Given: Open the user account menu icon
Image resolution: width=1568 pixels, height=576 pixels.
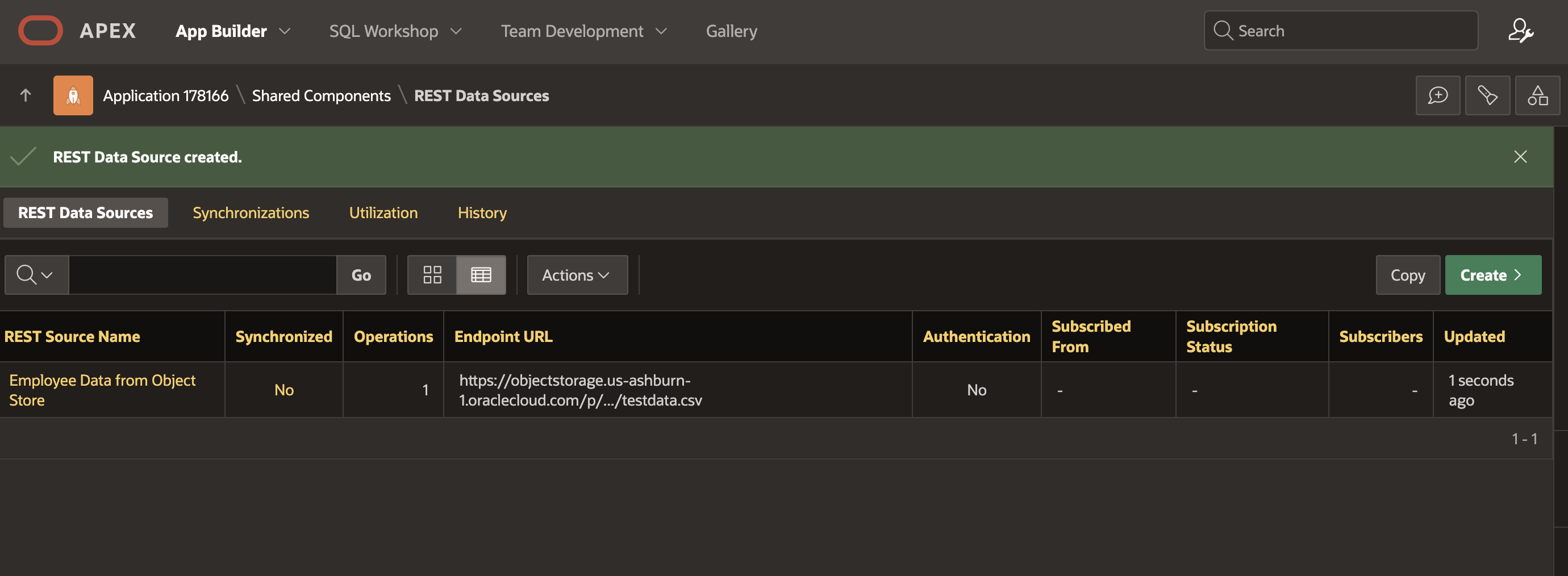Looking at the screenshot, I should [x=1520, y=31].
